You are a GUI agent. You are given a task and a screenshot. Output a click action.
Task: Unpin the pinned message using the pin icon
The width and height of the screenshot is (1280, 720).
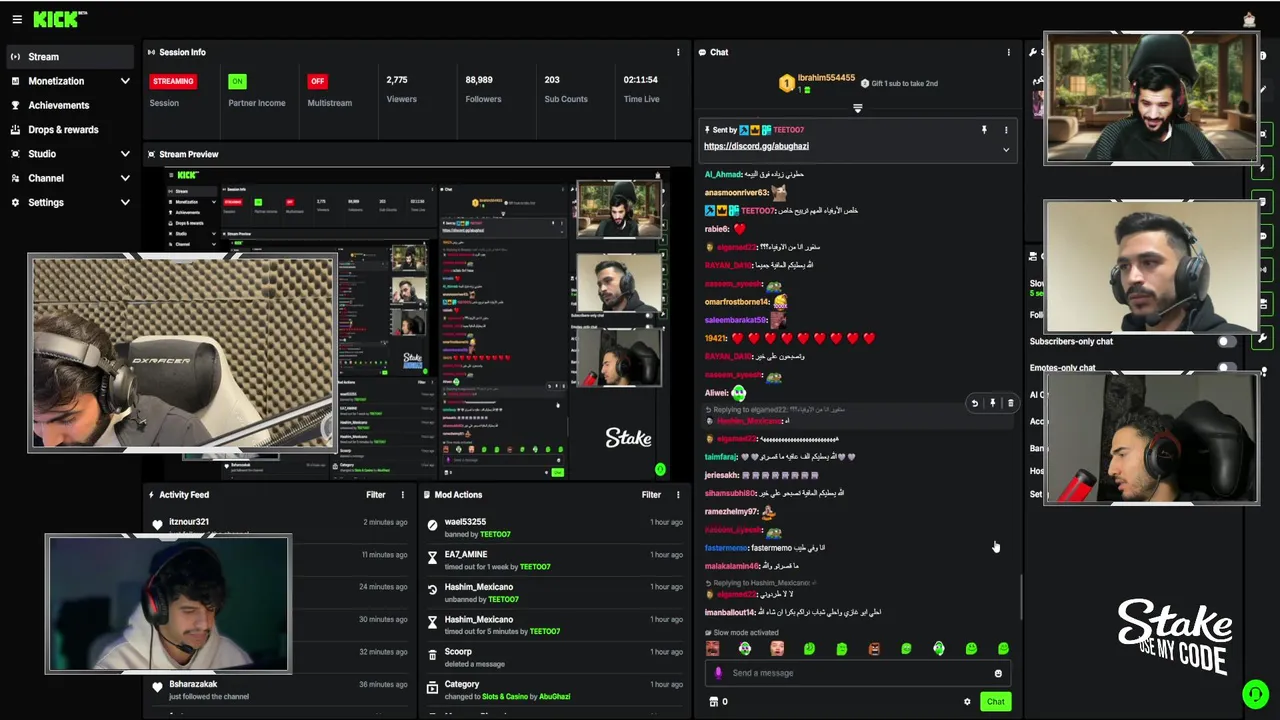click(x=984, y=130)
